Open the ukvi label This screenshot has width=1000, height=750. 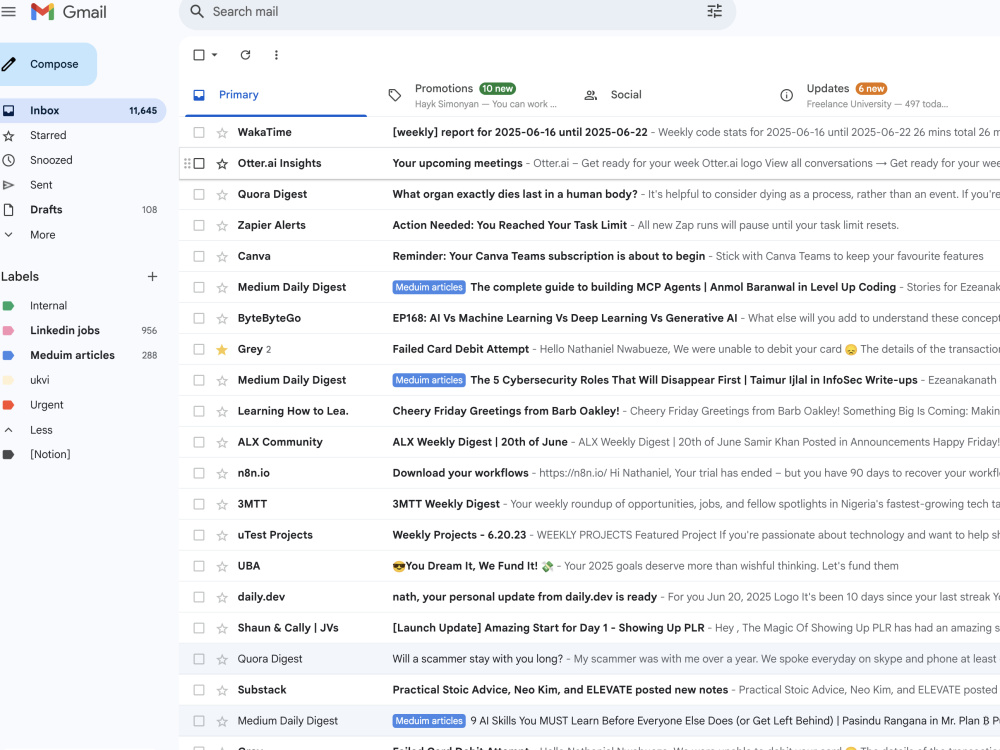click(x=82, y=380)
